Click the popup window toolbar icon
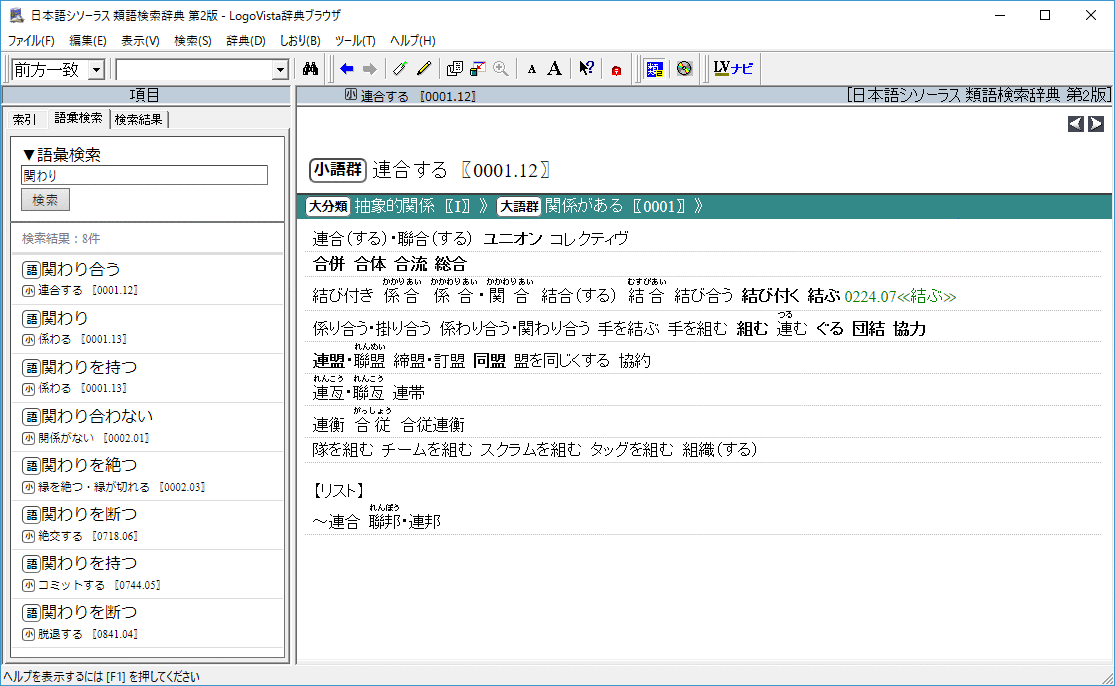The height and width of the screenshot is (686, 1115). pos(478,69)
